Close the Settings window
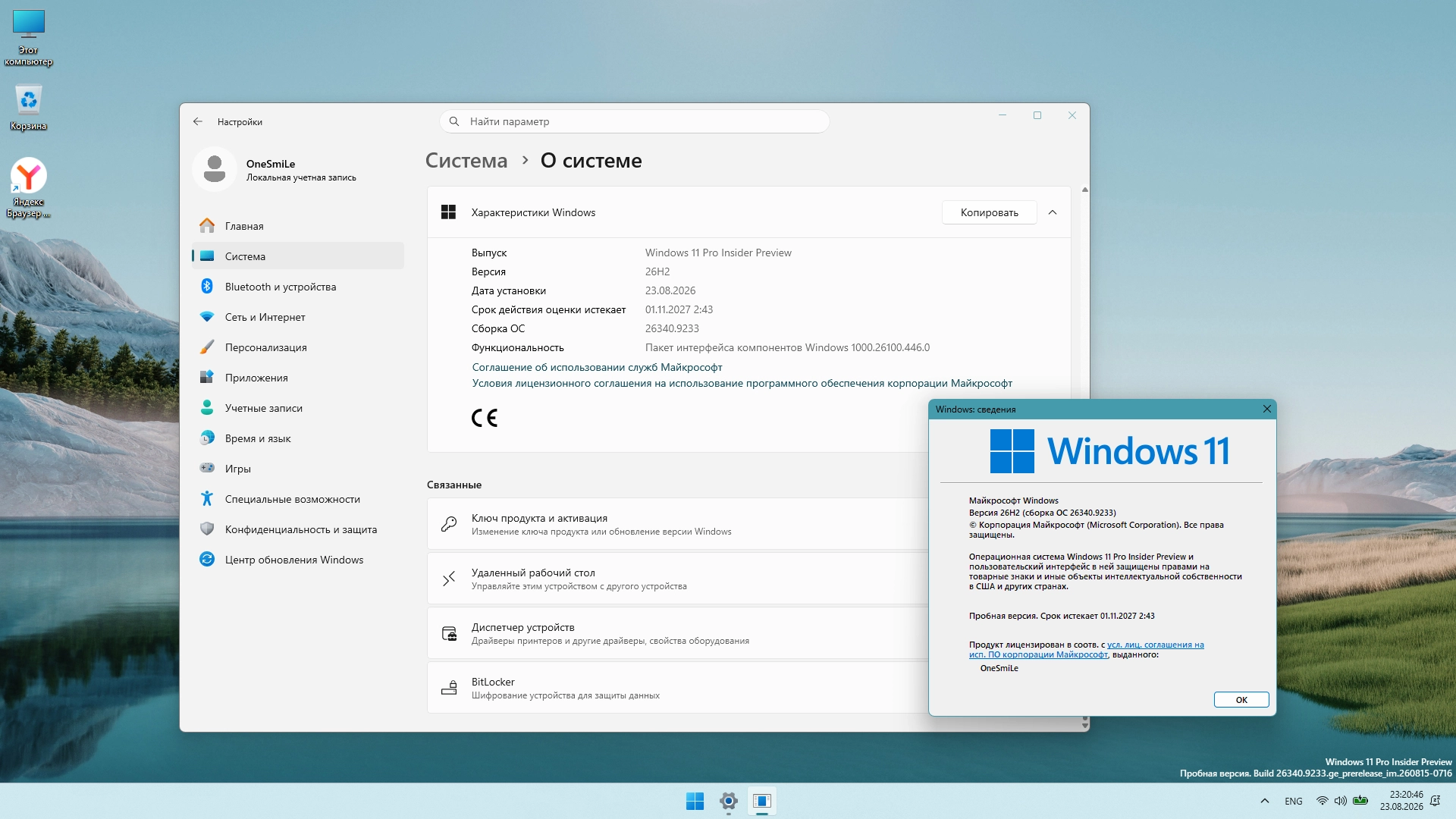The image size is (1456, 819). (x=1072, y=115)
